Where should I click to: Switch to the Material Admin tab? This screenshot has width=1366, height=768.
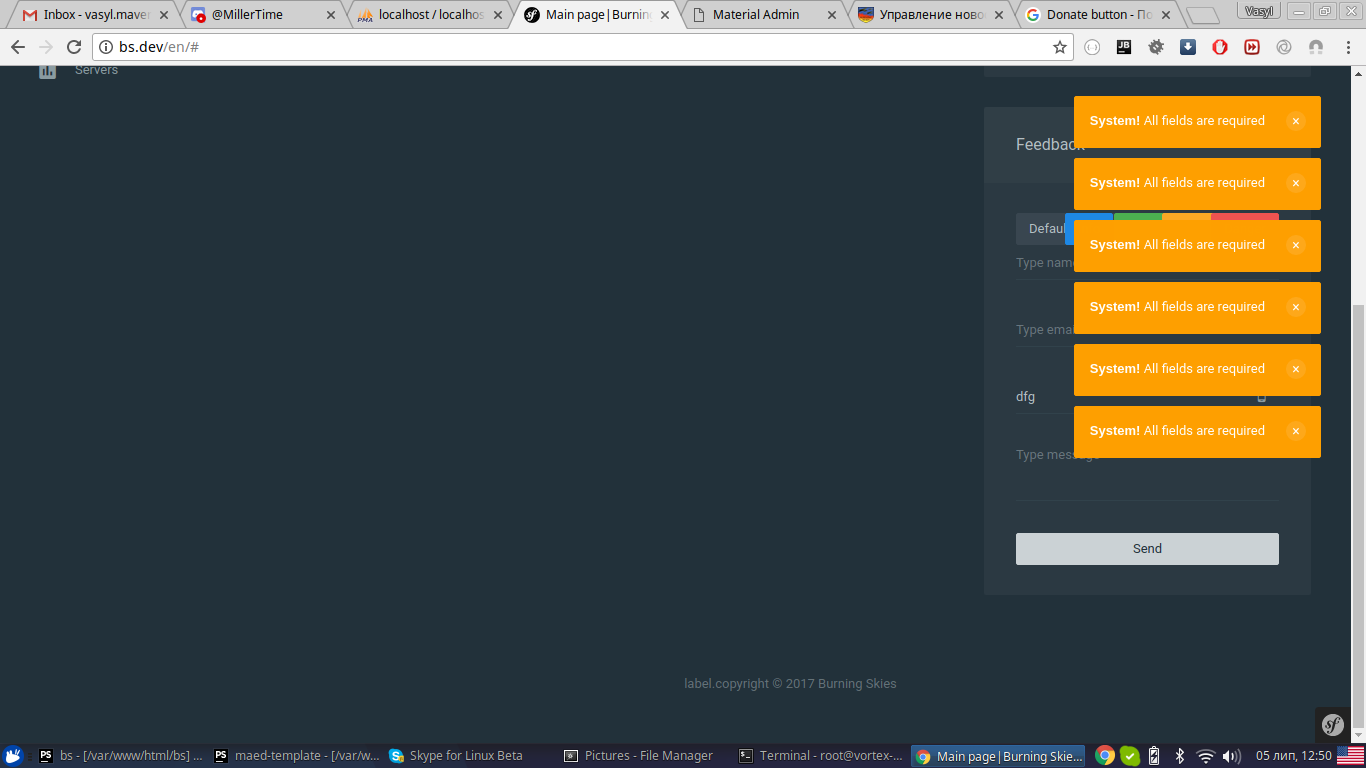pyautogui.click(x=763, y=15)
